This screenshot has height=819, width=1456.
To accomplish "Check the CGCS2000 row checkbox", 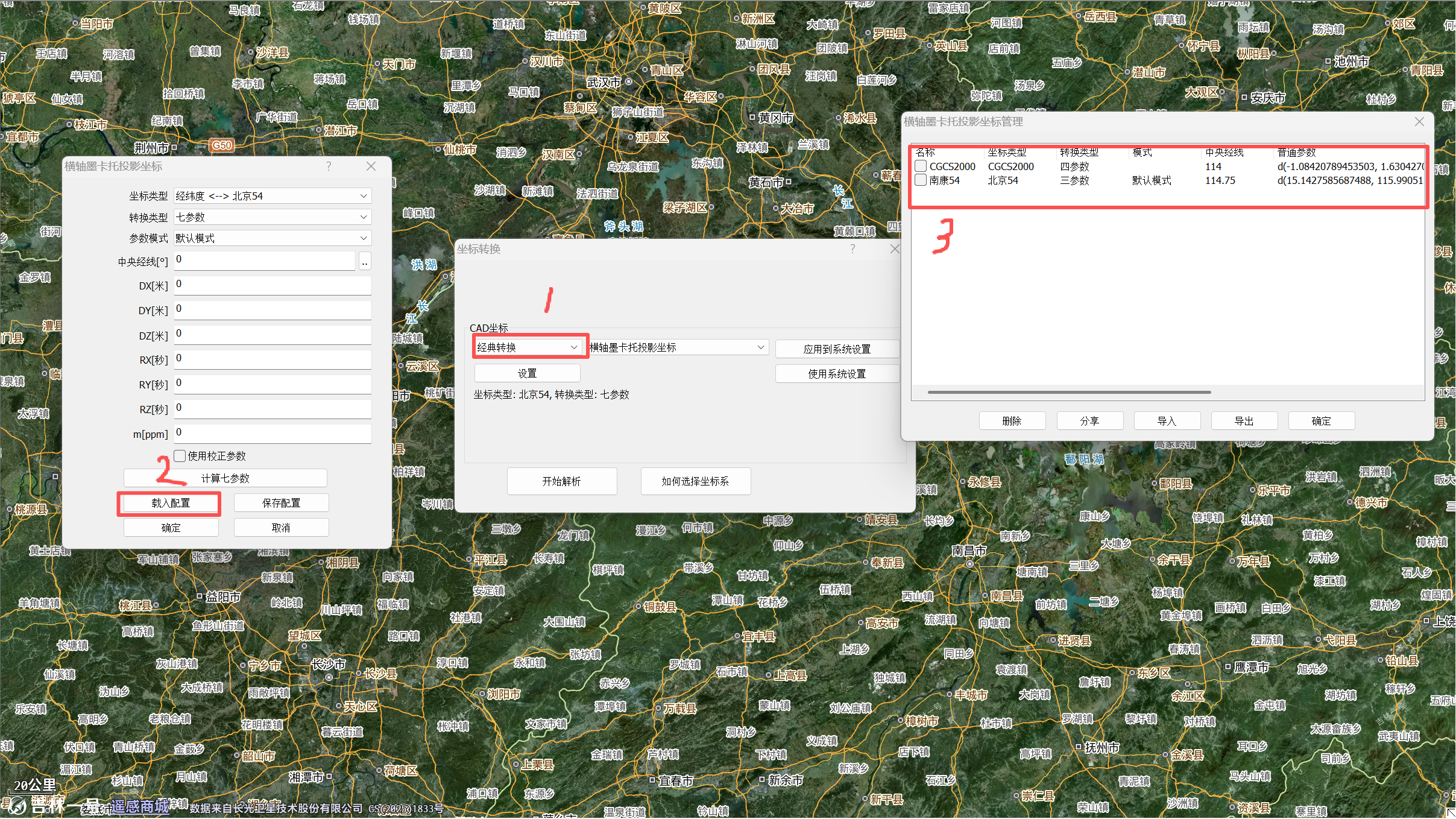I will tap(921, 166).
